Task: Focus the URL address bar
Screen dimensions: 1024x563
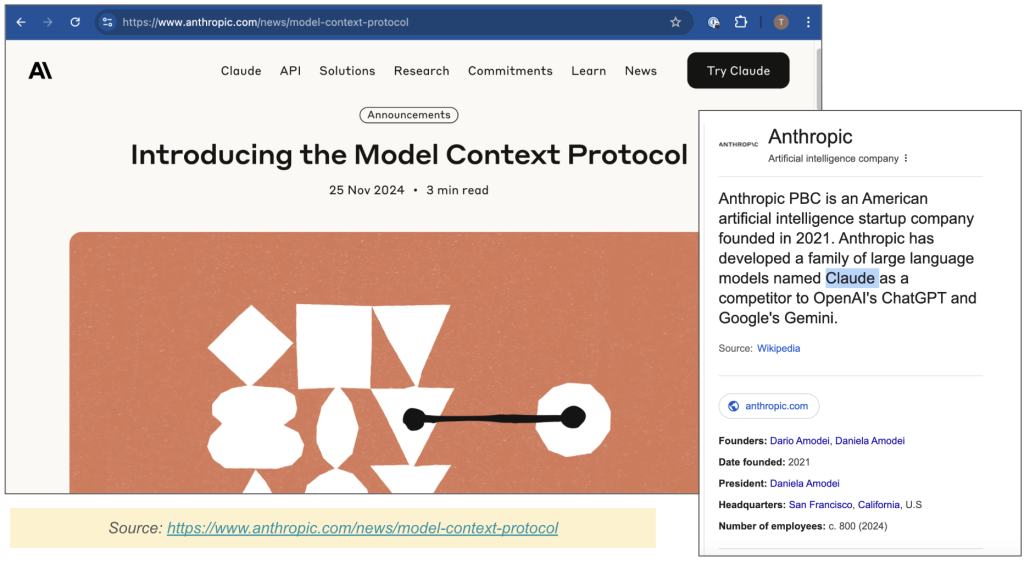Action: tap(392, 22)
